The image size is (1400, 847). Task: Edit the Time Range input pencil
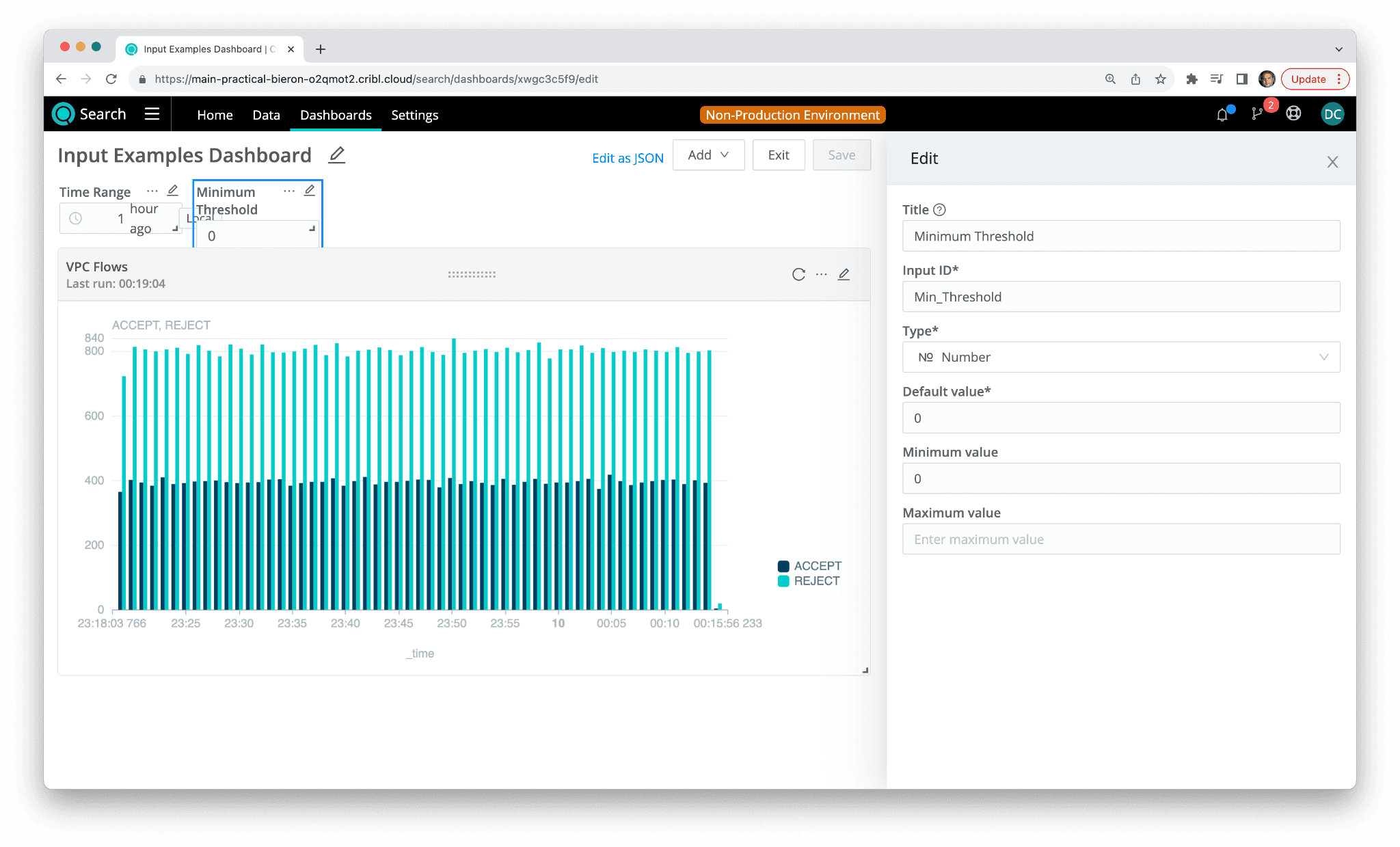point(173,191)
